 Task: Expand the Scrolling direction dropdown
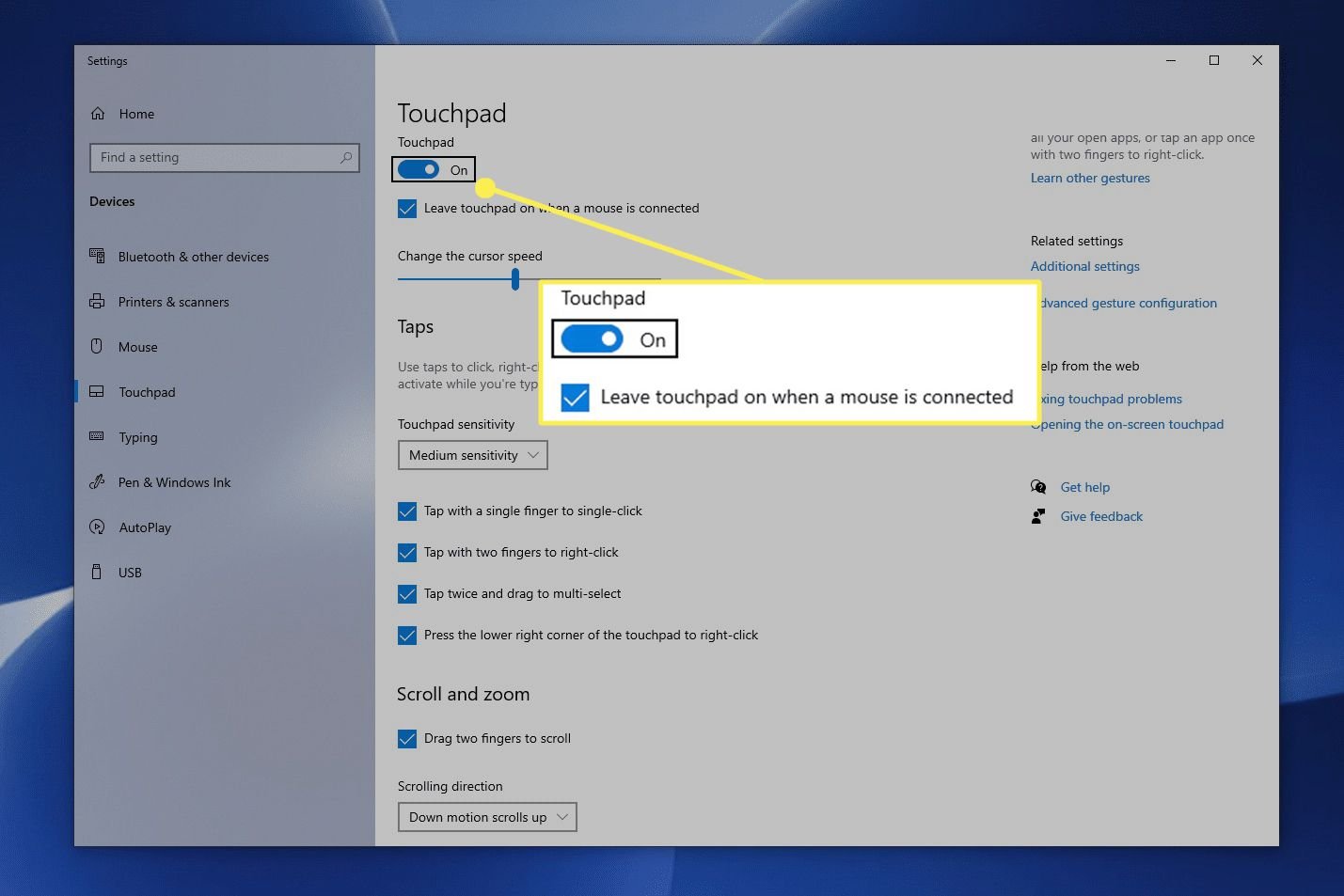click(x=487, y=817)
